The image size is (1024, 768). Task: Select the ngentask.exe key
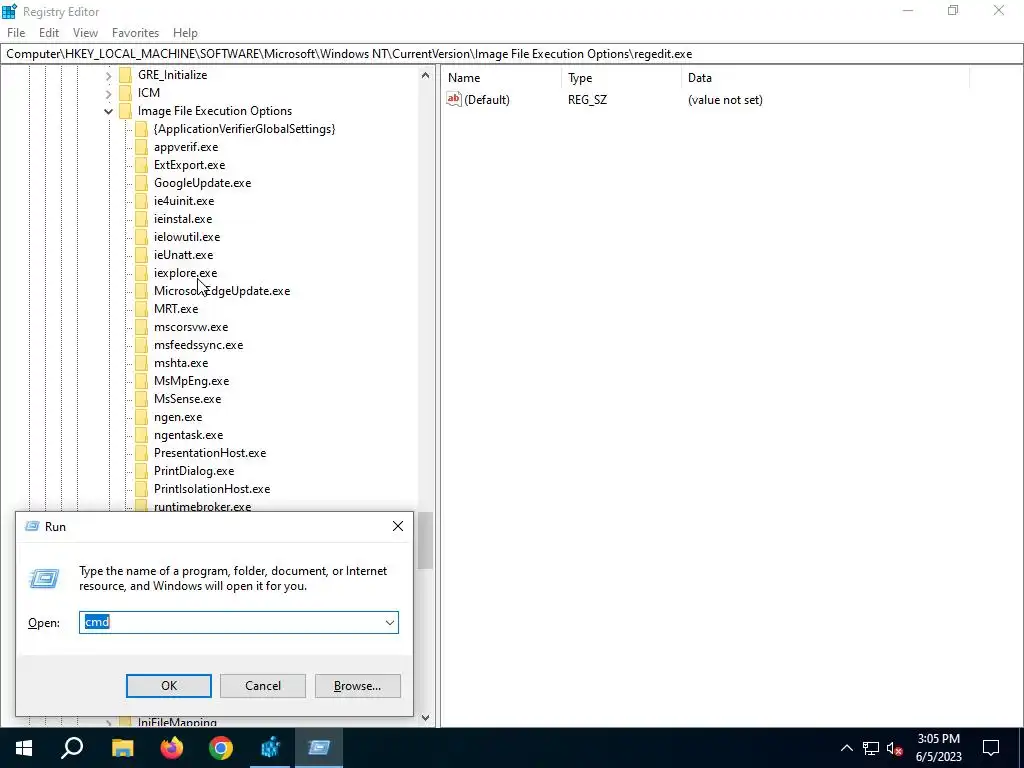(188, 434)
